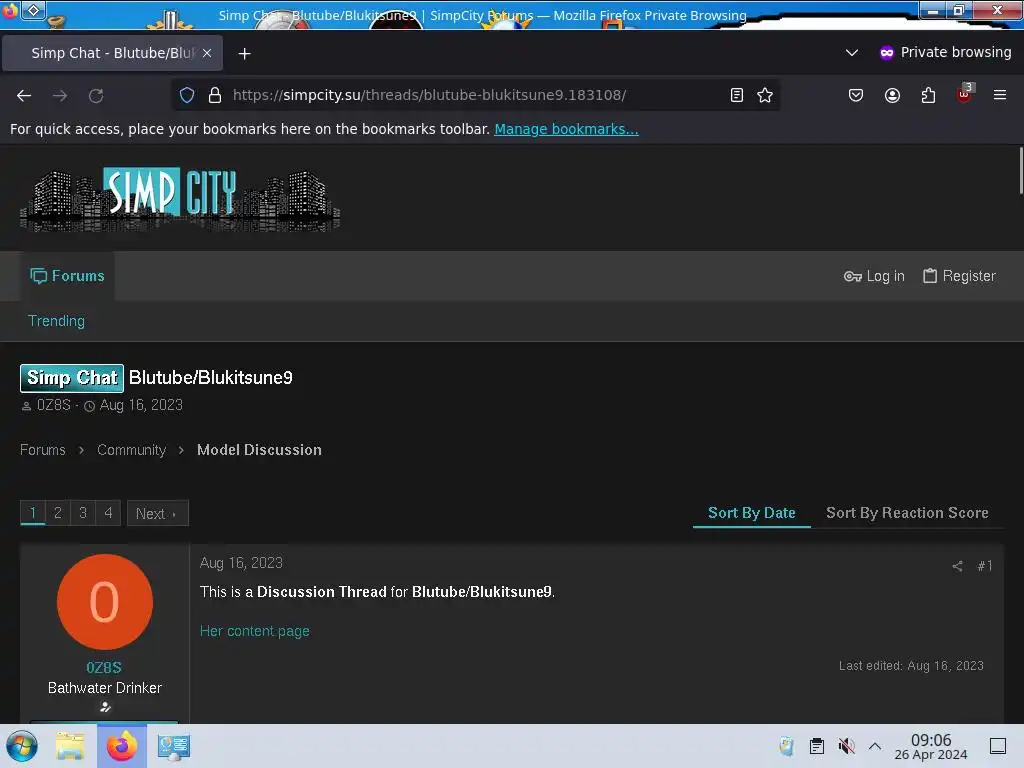Click the SimpCity logo image
1024x768 pixels.
pyautogui.click(x=180, y=199)
